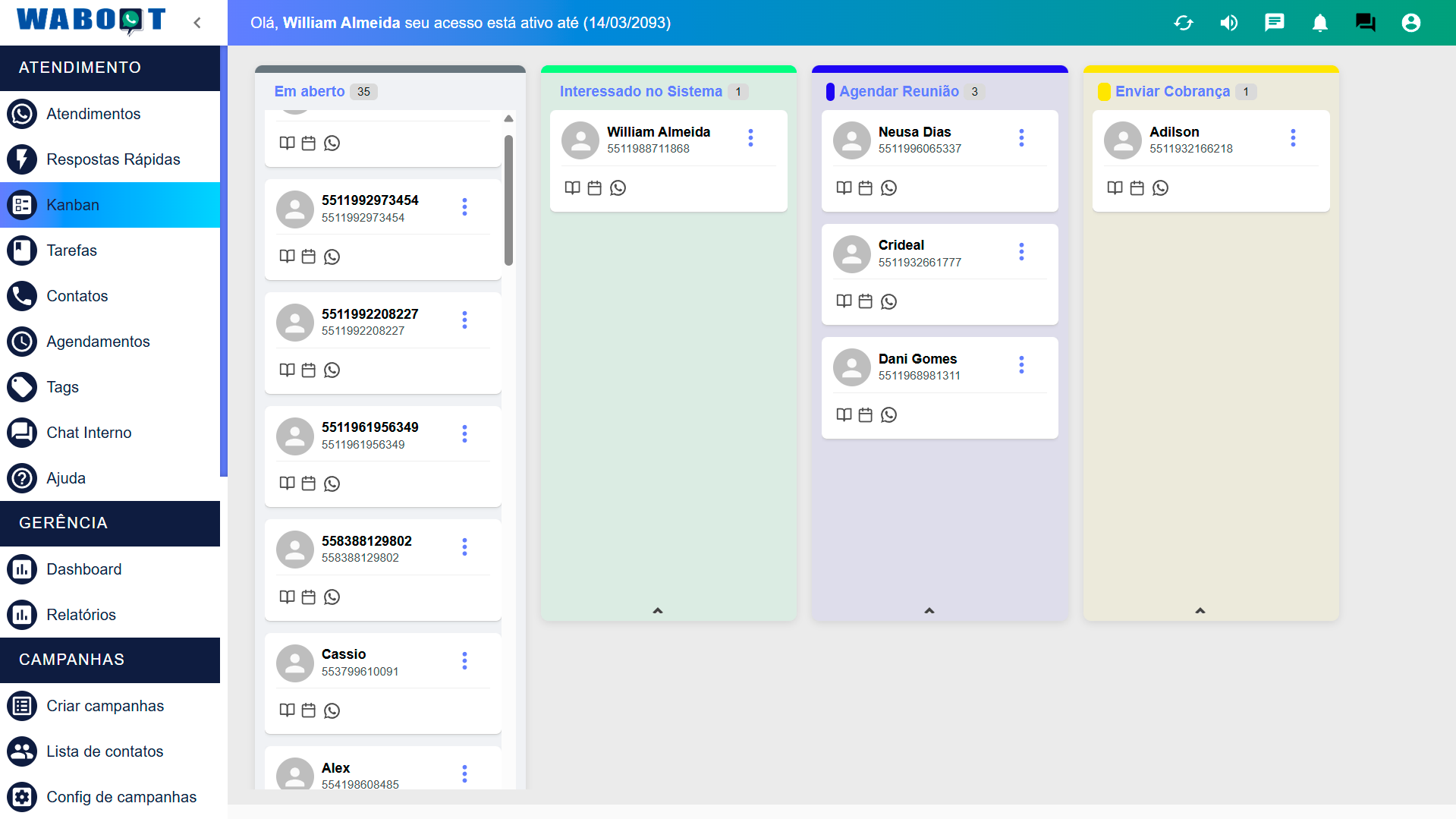Open the notifications bell

[1319, 23]
